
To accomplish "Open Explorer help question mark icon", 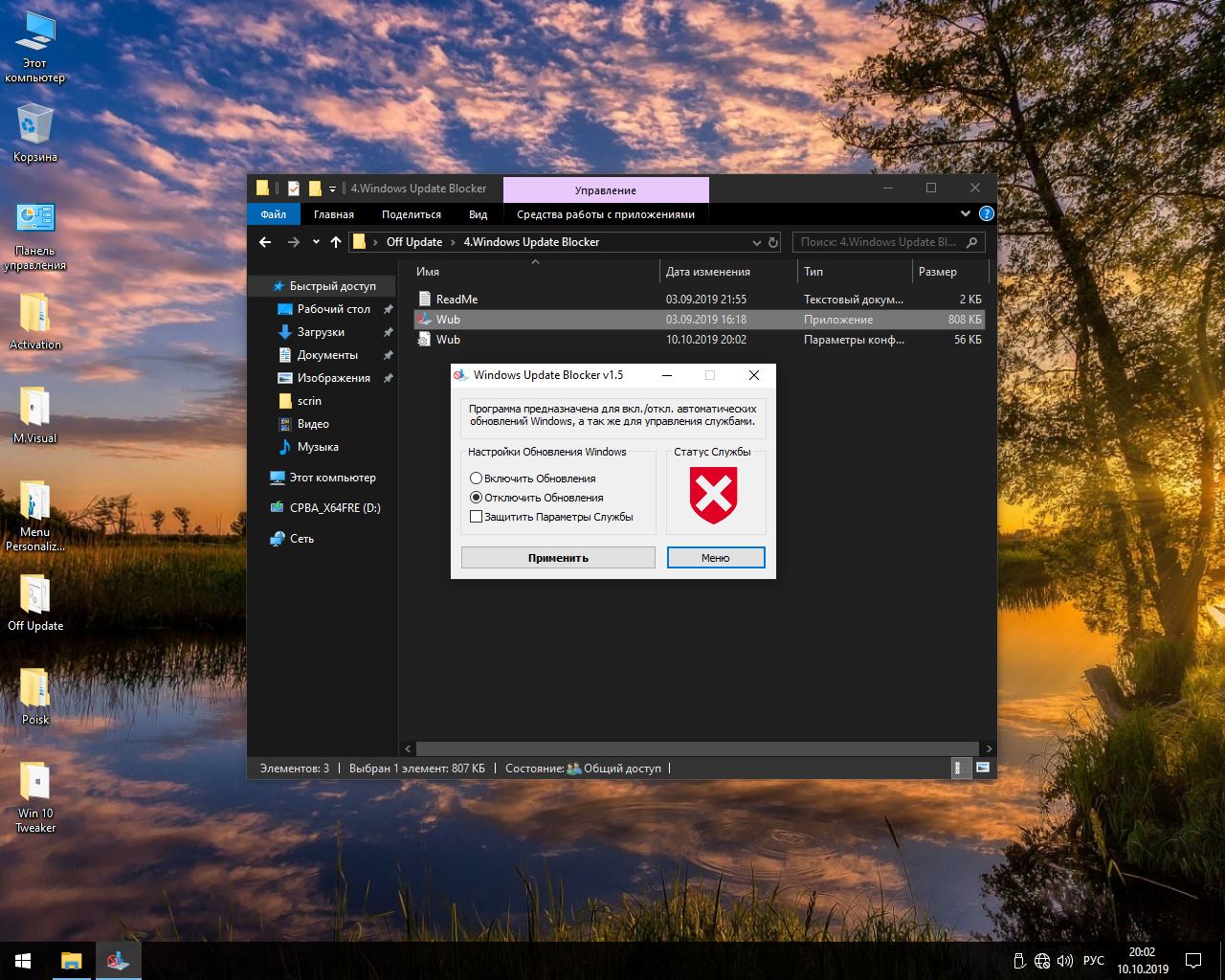I will click(x=987, y=214).
